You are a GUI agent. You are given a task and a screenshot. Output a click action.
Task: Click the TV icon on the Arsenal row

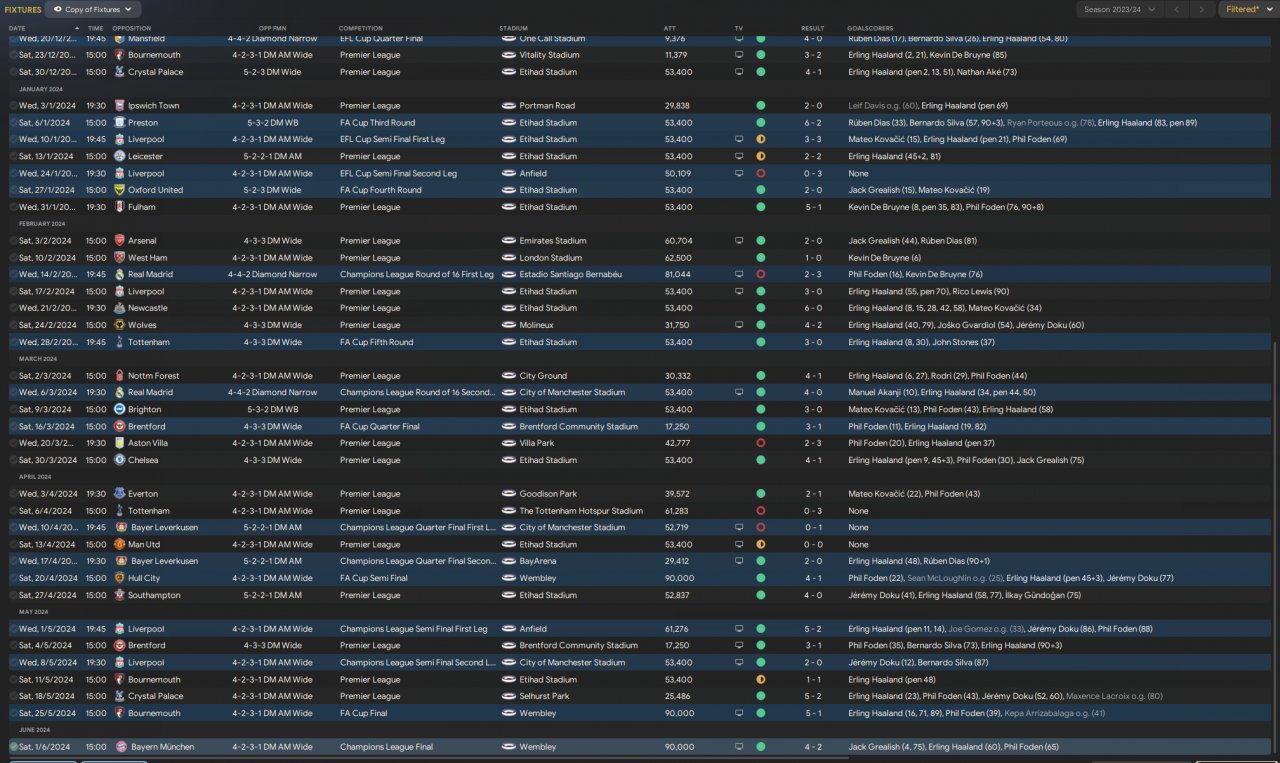click(x=739, y=241)
